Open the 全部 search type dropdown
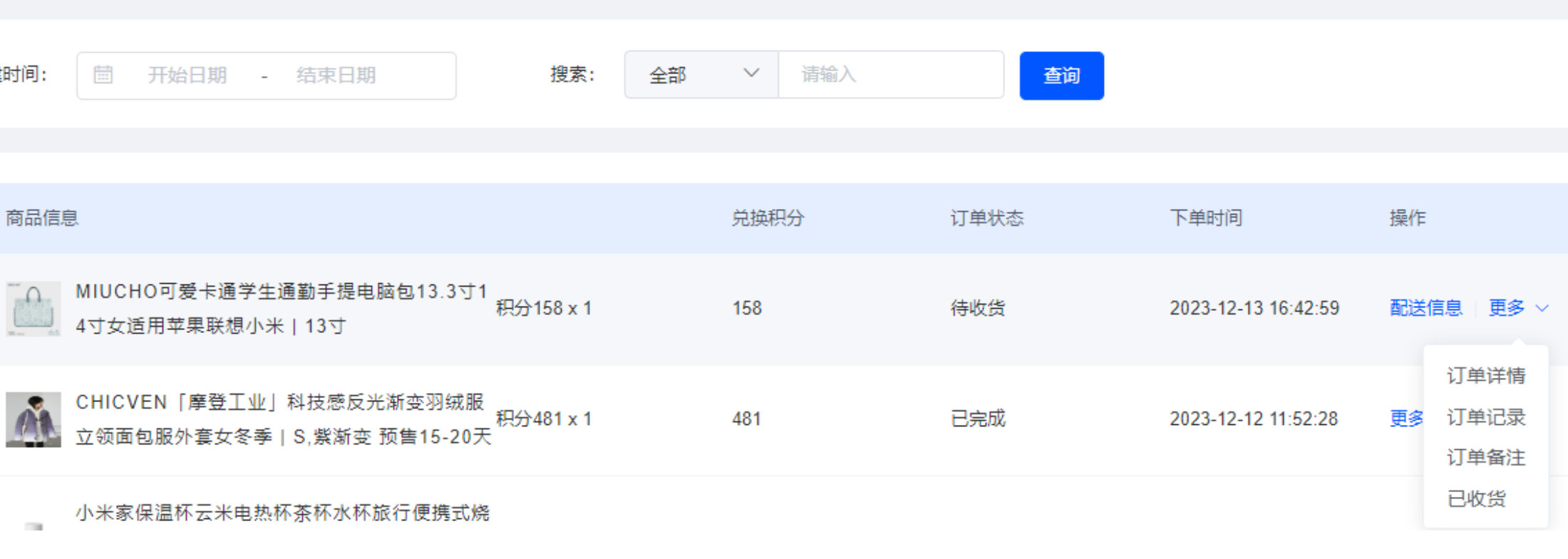 point(701,75)
